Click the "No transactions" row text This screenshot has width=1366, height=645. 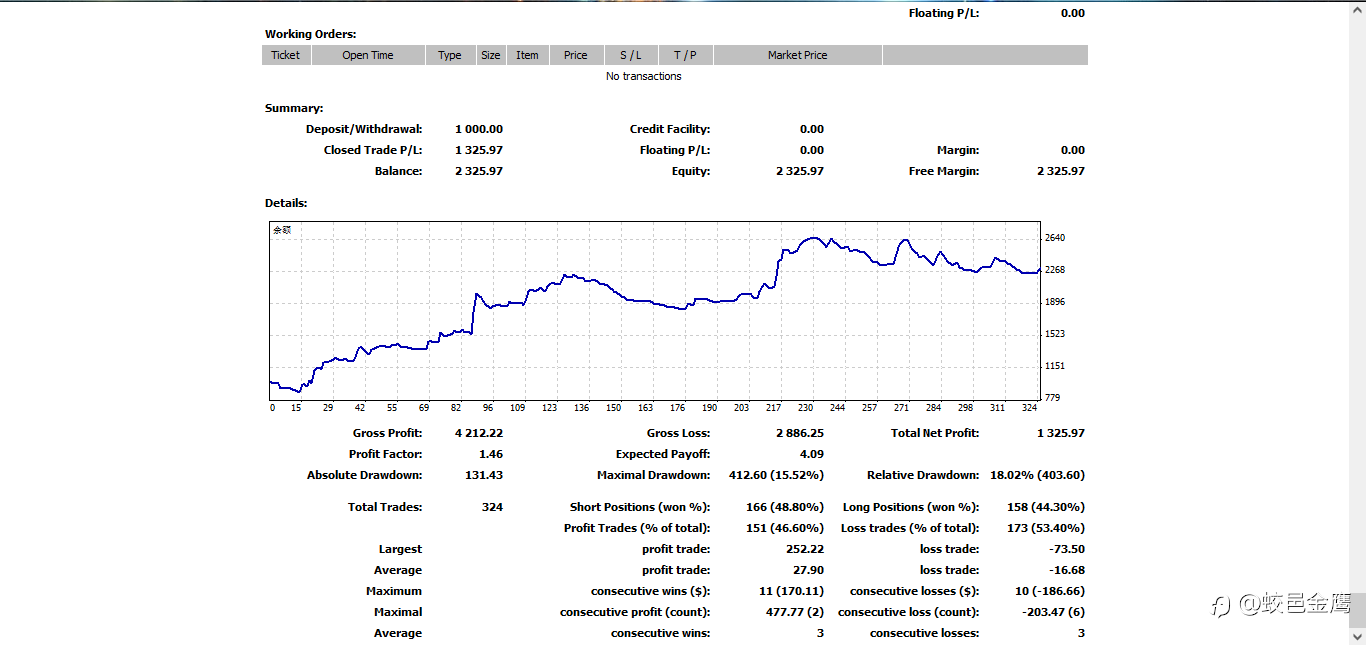point(644,76)
